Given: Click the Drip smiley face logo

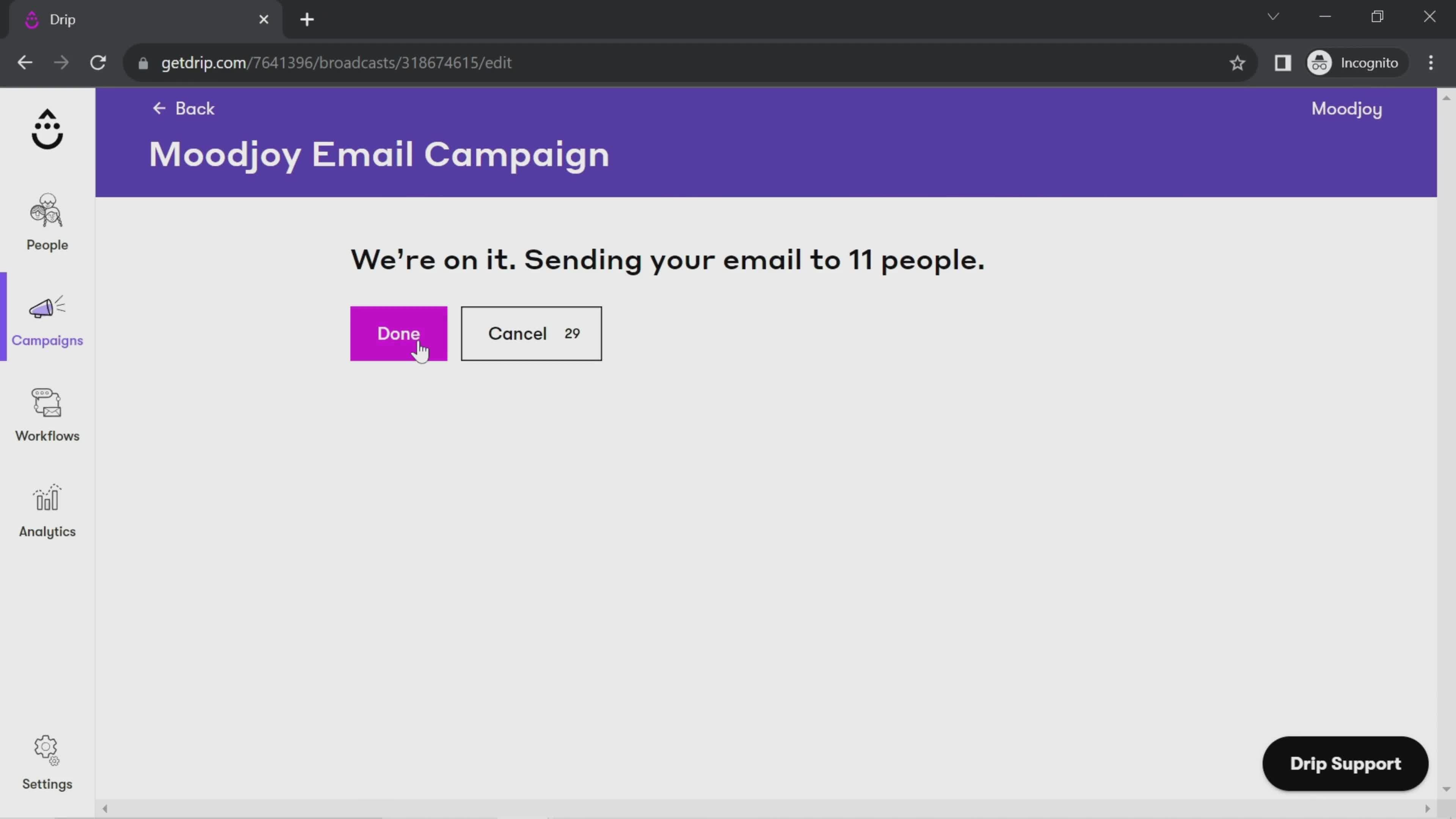Looking at the screenshot, I should (x=47, y=130).
